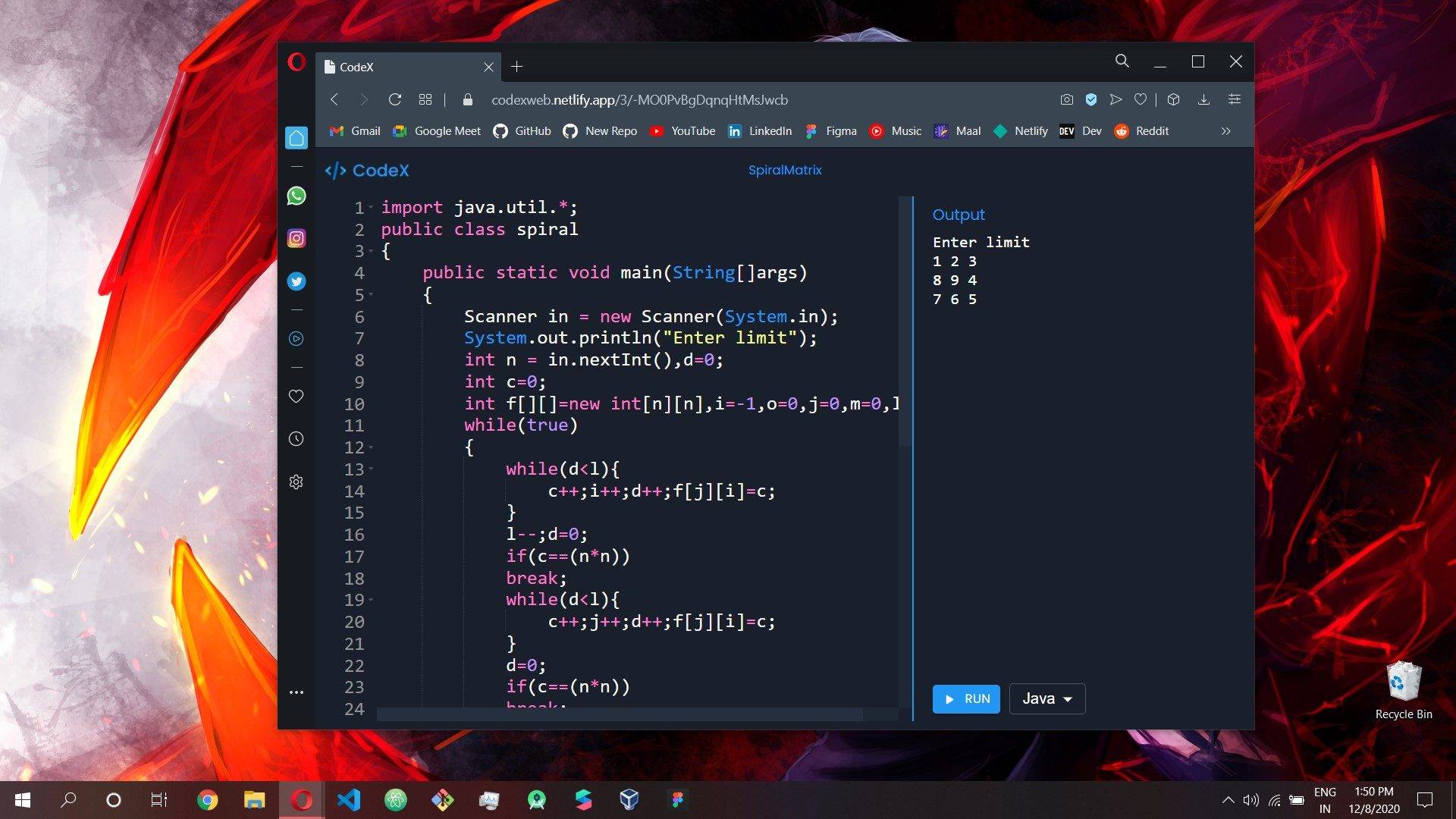Expand hidden bookmarks via the chevron
Viewport: 1456px width, 819px height.
(x=1225, y=130)
